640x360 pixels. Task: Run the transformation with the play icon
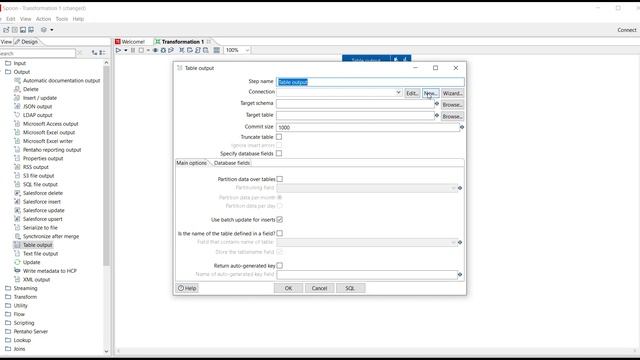118,50
